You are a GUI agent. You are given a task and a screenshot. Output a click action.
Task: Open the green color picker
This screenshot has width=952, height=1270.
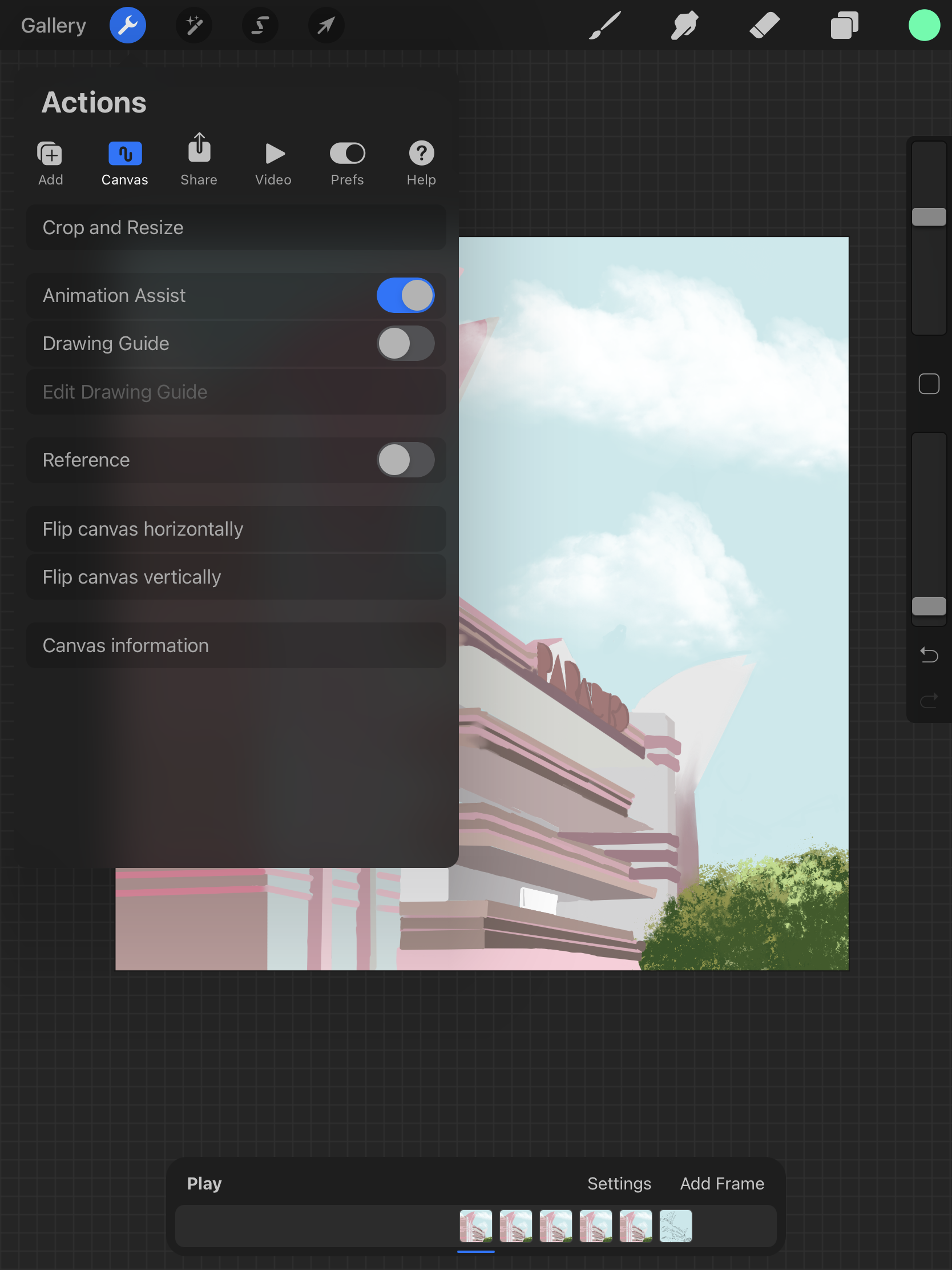pyautogui.click(x=924, y=25)
